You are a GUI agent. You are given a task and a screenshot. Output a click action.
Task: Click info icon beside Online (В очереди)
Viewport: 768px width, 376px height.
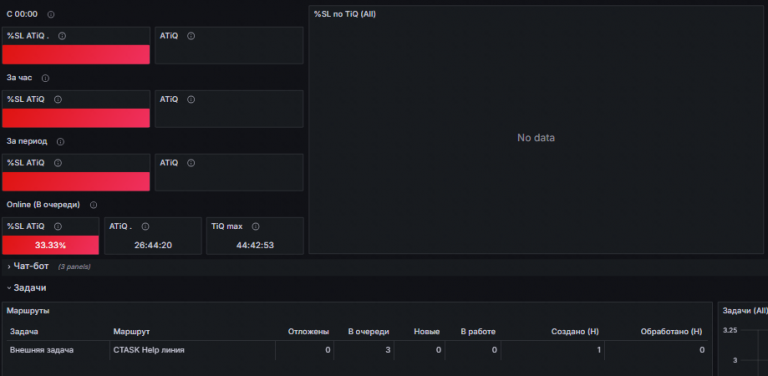[x=94, y=205]
